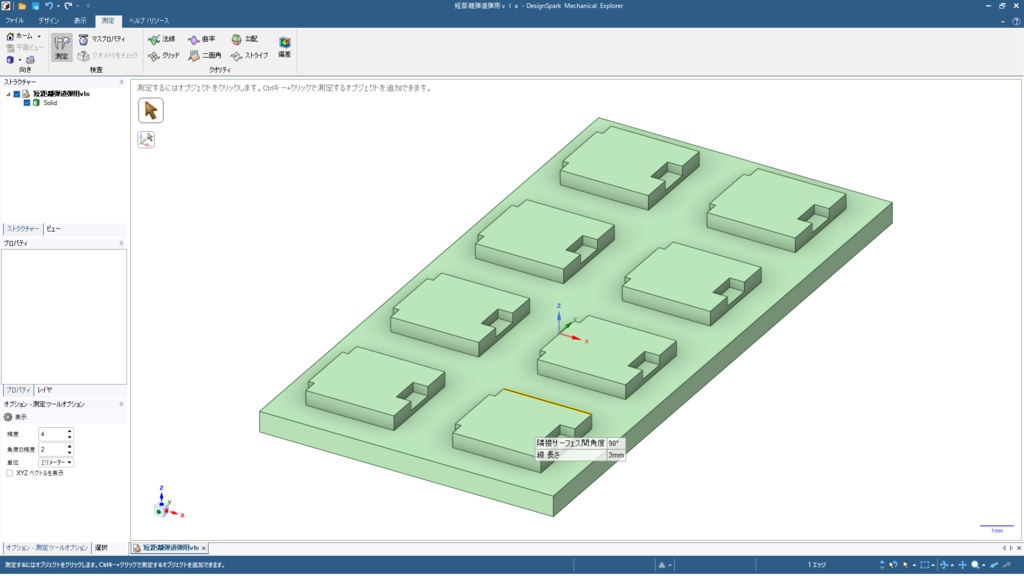
Task: Select the Solid item in structure tree
Action: [50, 103]
